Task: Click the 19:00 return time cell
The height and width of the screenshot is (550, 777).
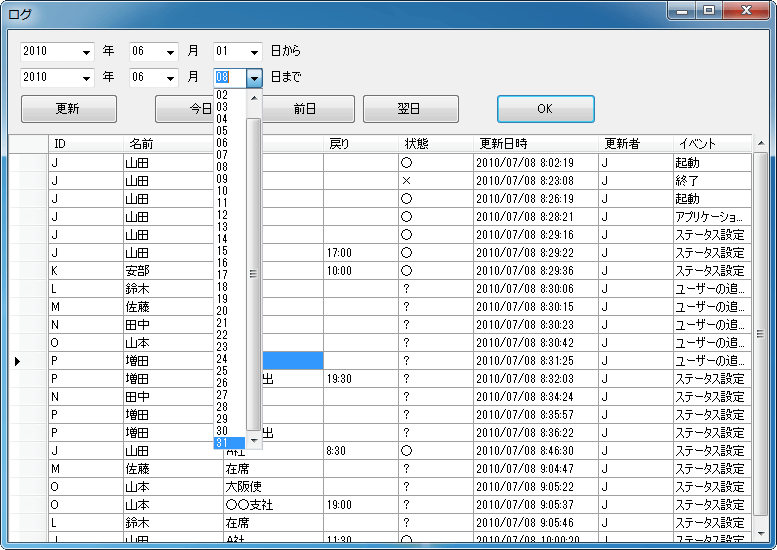Action: 361,505
